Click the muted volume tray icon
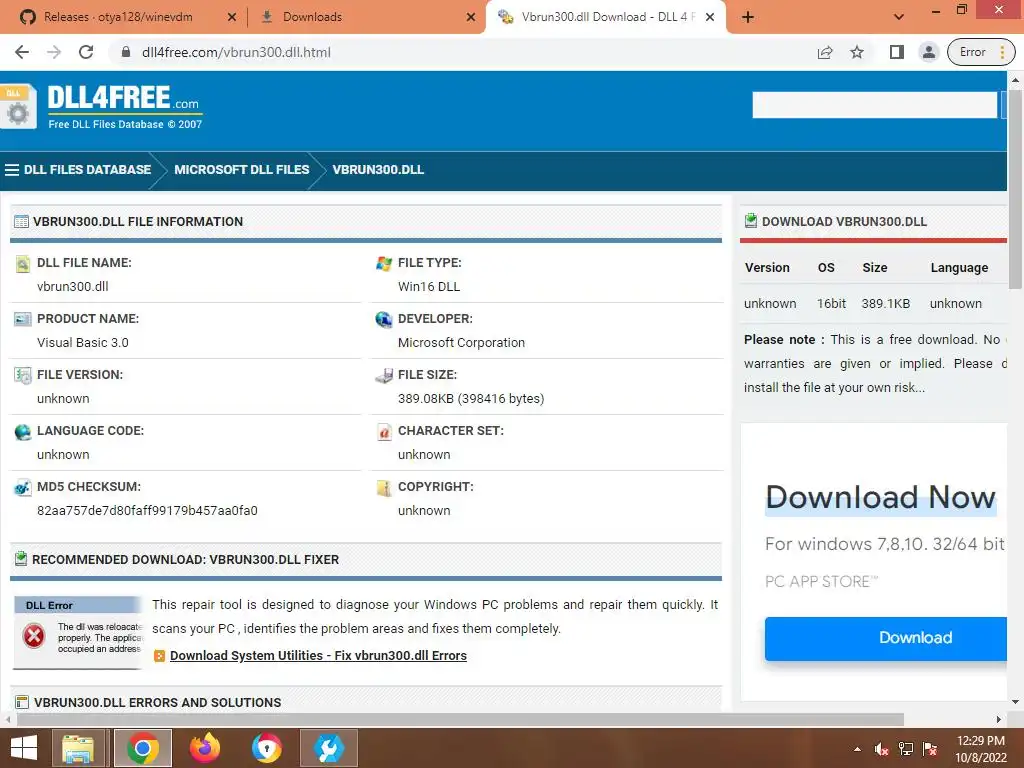Screen dimensions: 1024x768 882,749
